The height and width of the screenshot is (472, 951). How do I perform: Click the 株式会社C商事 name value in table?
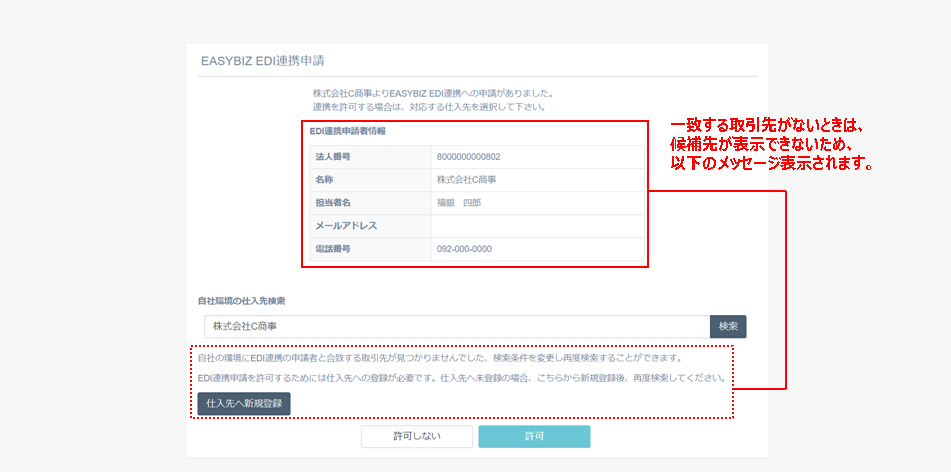coord(466,180)
